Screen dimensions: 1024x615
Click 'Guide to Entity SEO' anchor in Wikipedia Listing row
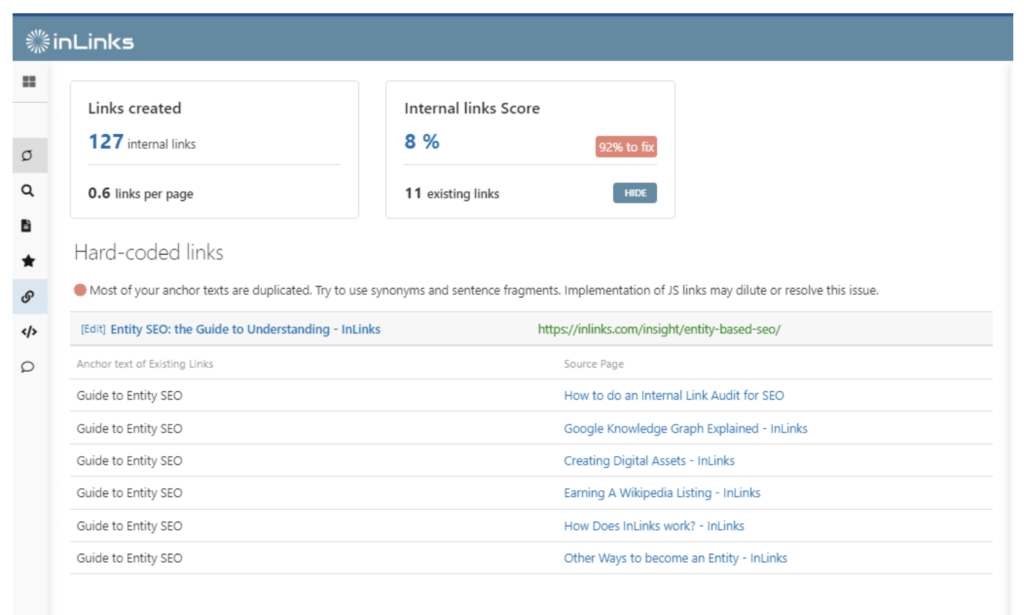pos(129,493)
